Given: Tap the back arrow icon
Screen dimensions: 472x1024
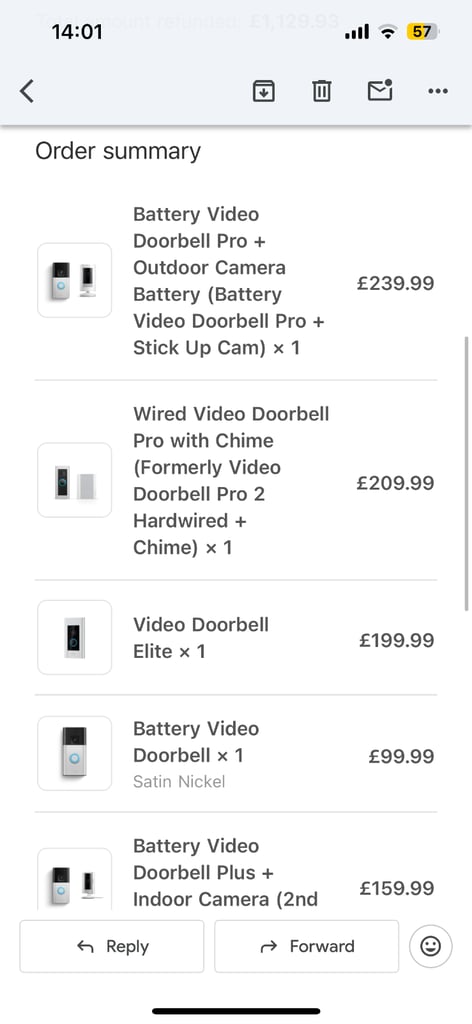Looking at the screenshot, I should click(27, 91).
